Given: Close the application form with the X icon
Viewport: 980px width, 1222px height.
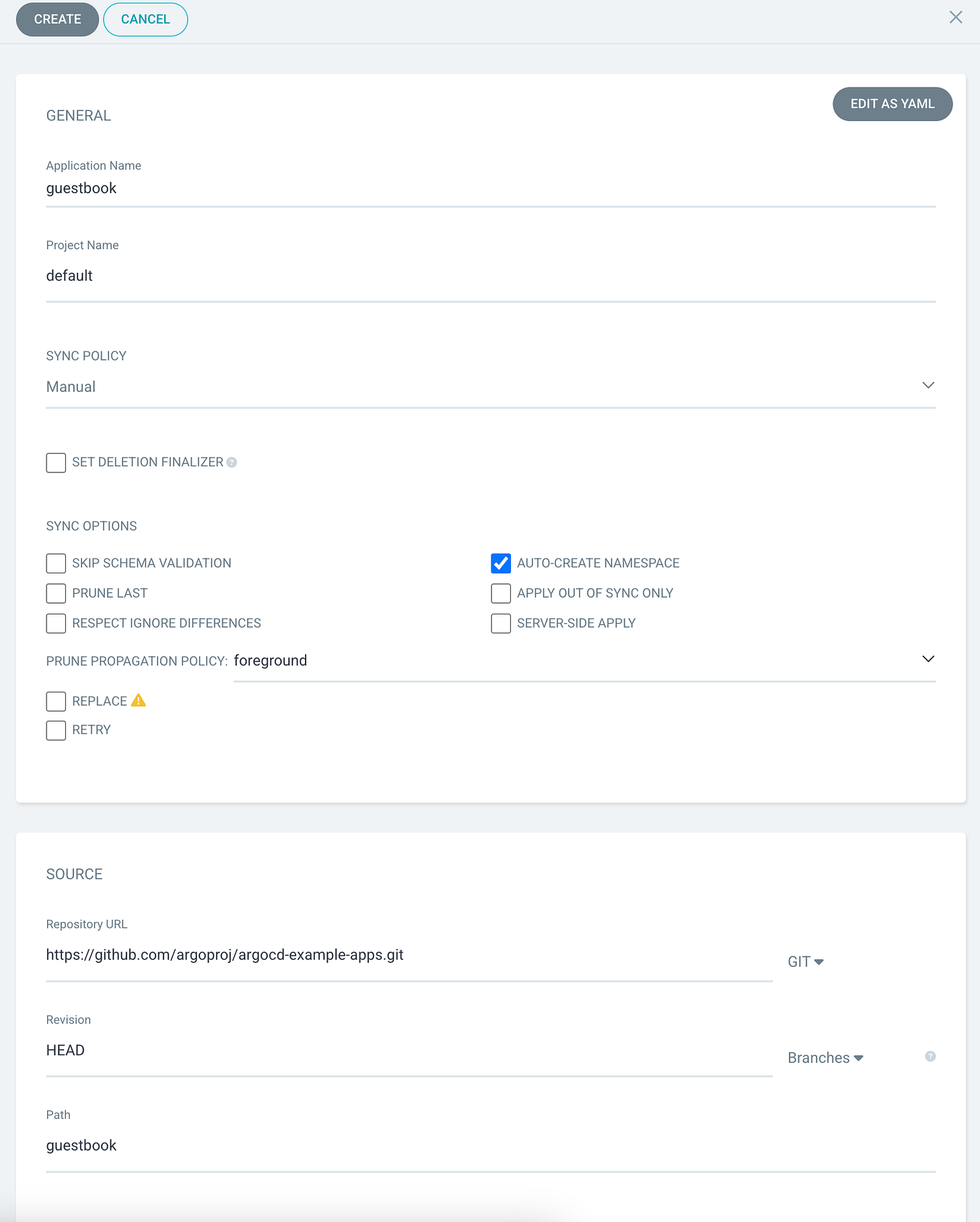Looking at the screenshot, I should click(x=956, y=17).
